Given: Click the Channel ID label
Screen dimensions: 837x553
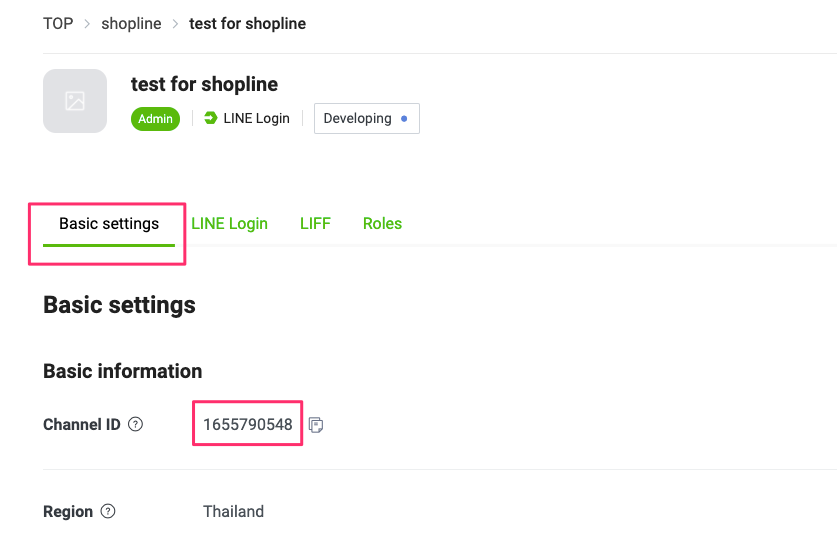Looking at the screenshot, I should point(82,424).
